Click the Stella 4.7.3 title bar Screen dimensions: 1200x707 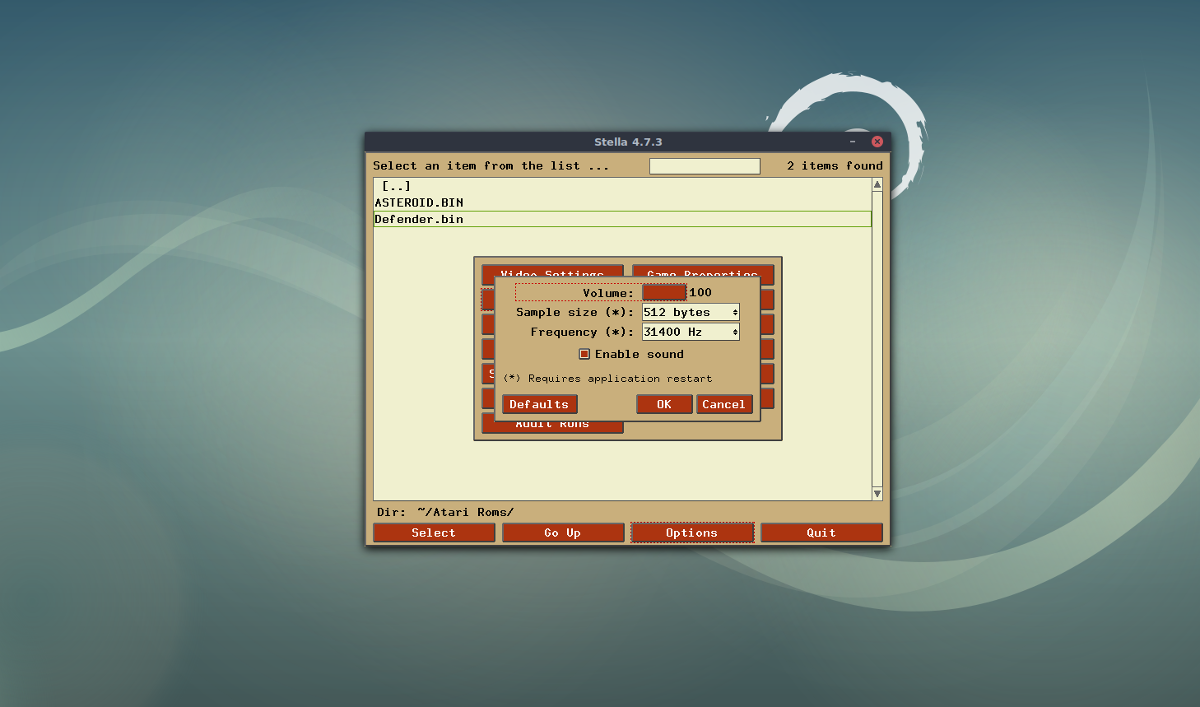pyautogui.click(x=628, y=142)
